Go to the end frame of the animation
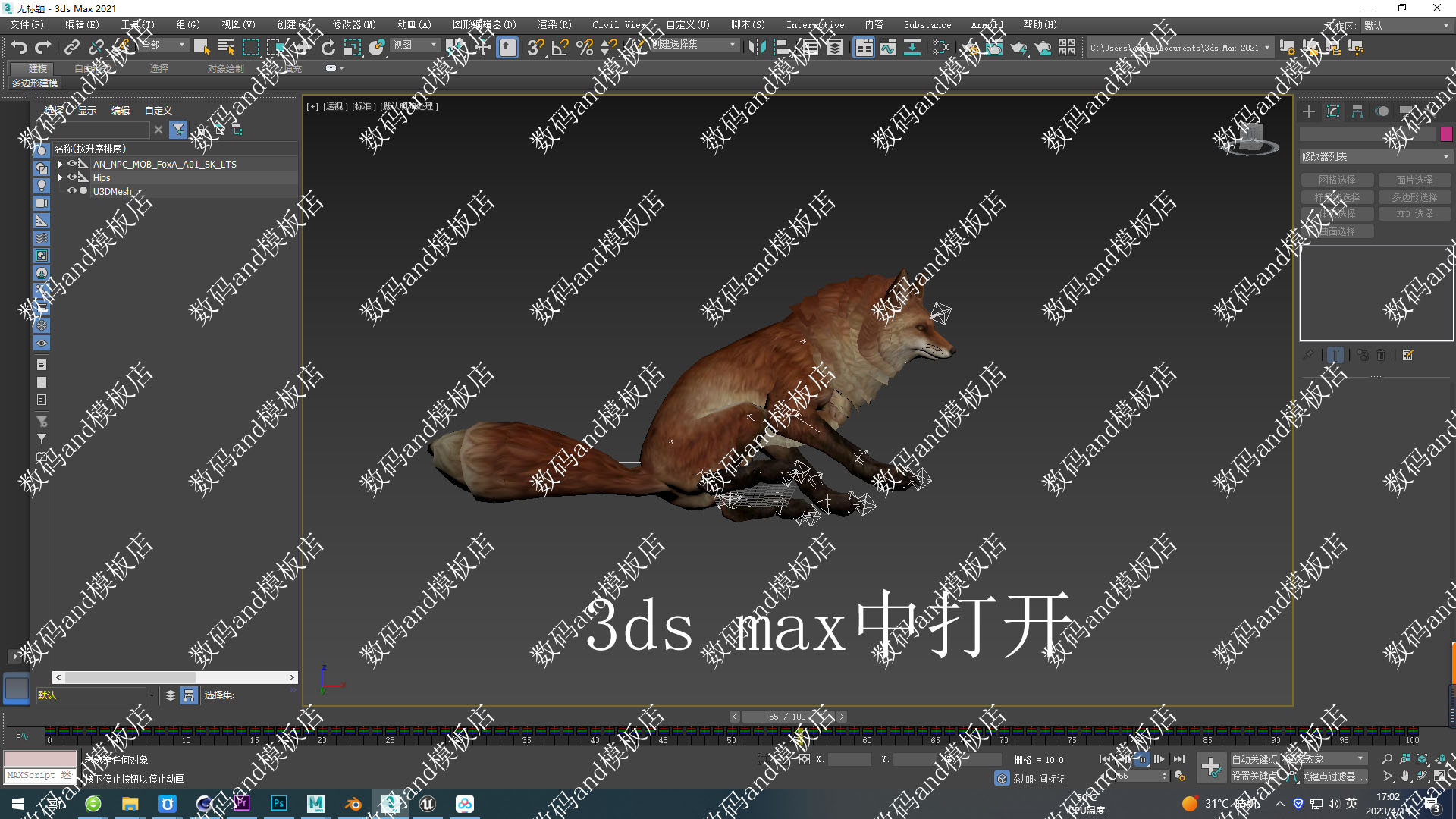1456x819 pixels. [x=1178, y=759]
